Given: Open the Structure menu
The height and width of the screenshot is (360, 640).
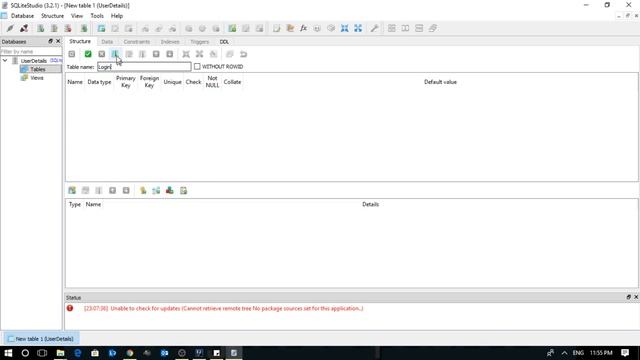Looking at the screenshot, I should [52, 16].
